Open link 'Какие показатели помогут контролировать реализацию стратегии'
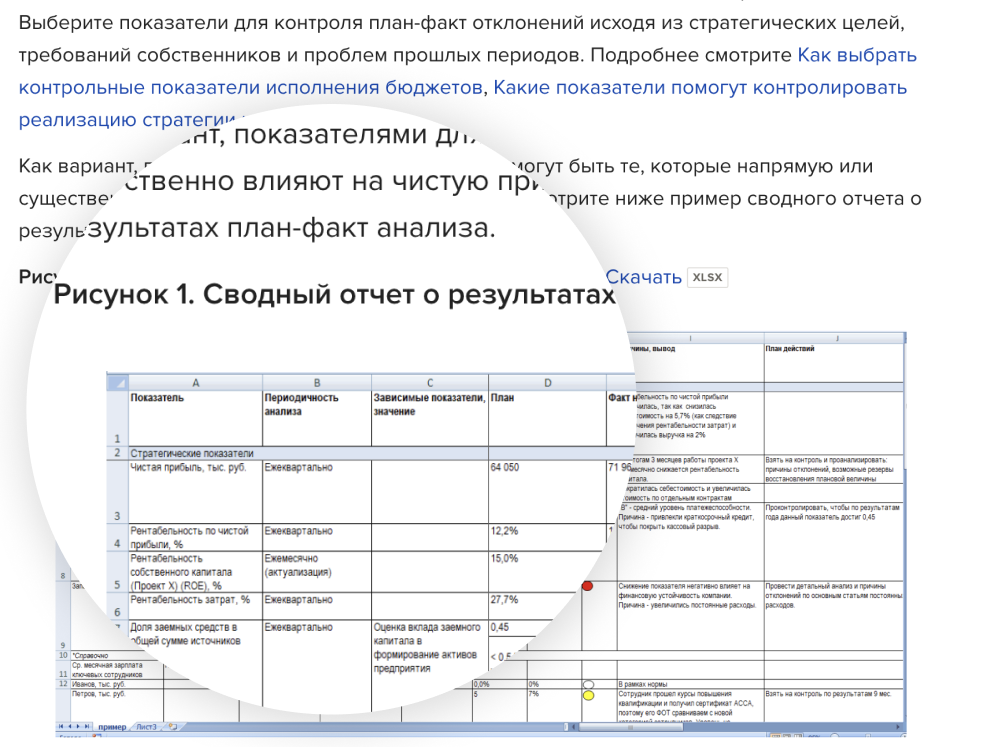This screenshot has width=990, height=747. point(700,88)
